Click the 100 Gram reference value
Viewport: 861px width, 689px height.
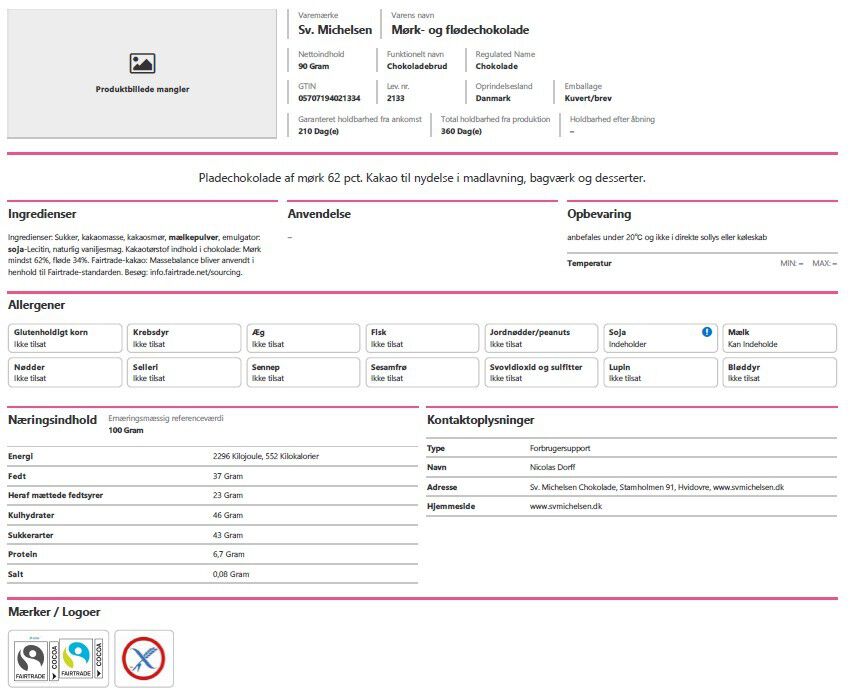coord(126,430)
